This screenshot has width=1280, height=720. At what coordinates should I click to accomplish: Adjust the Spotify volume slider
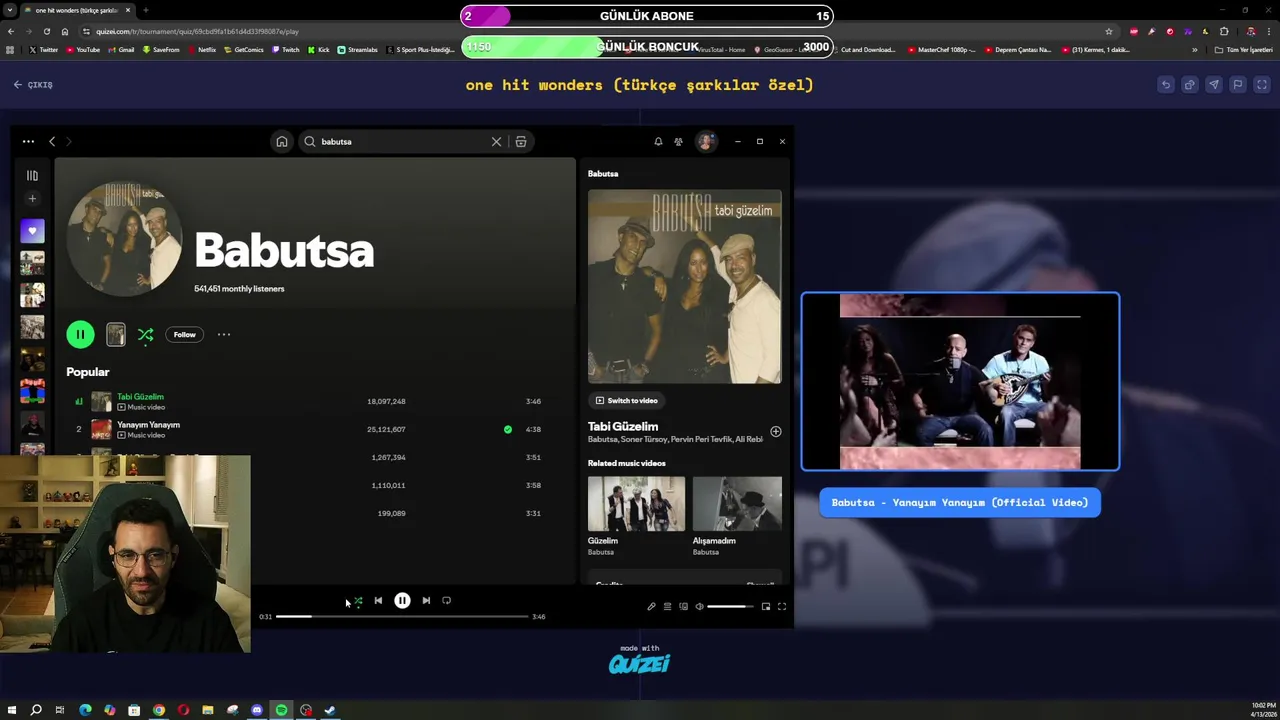pos(730,606)
